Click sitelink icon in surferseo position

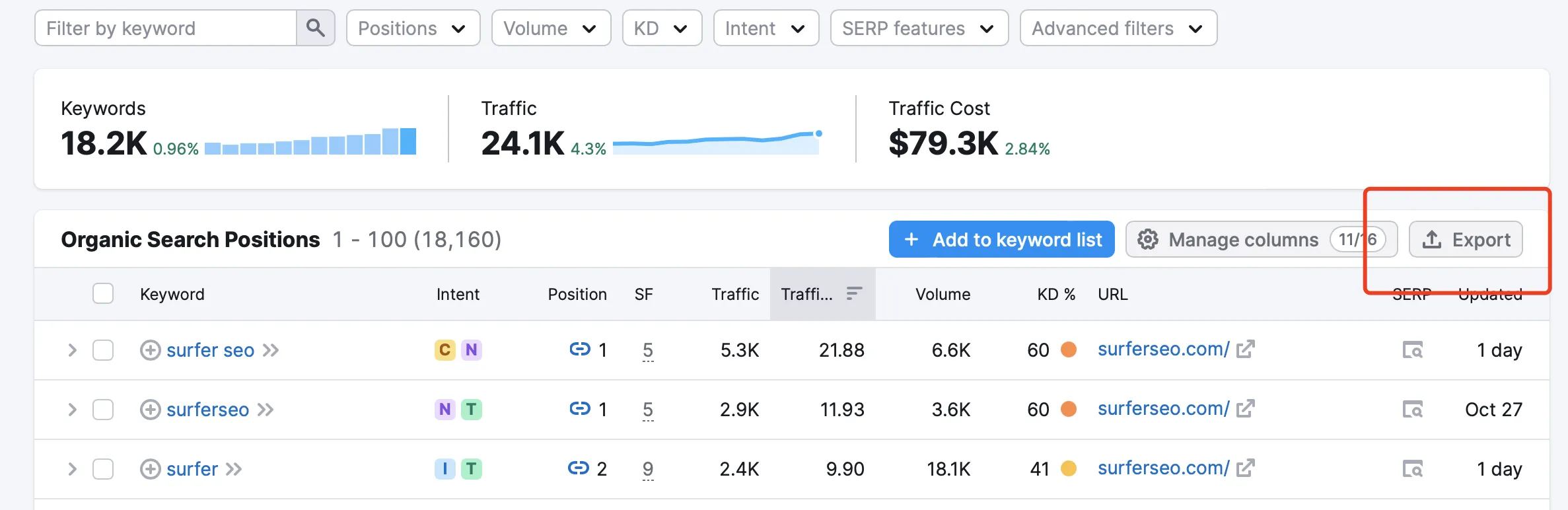click(580, 408)
